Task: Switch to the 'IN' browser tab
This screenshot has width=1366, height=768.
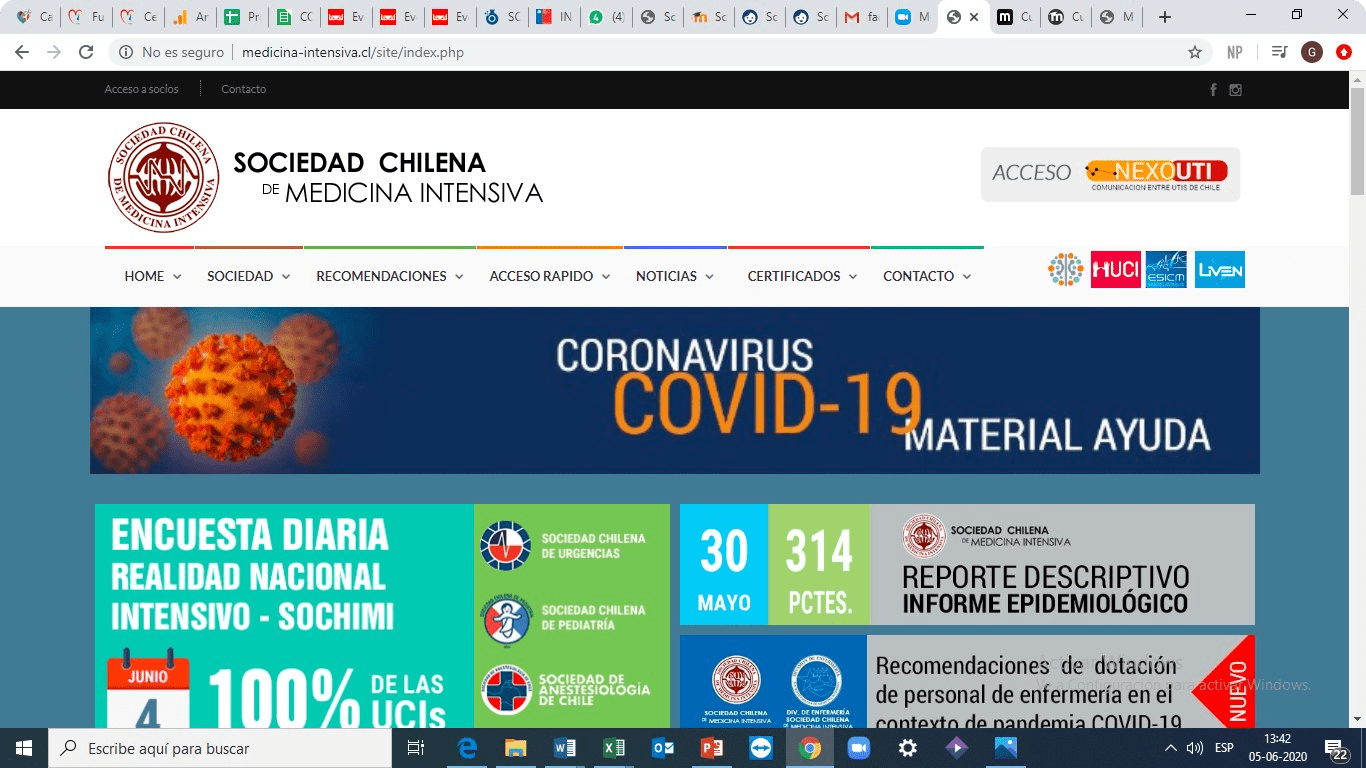Action: (x=554, y=17)
